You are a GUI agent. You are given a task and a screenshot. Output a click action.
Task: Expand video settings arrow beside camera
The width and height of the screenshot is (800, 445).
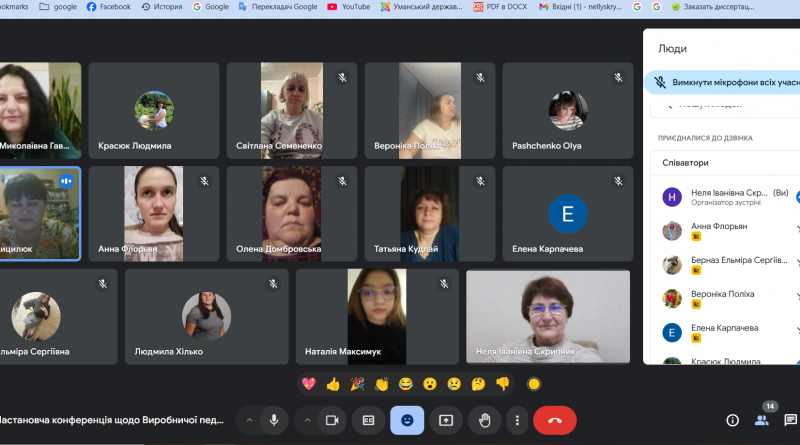(x=307, y=420)
